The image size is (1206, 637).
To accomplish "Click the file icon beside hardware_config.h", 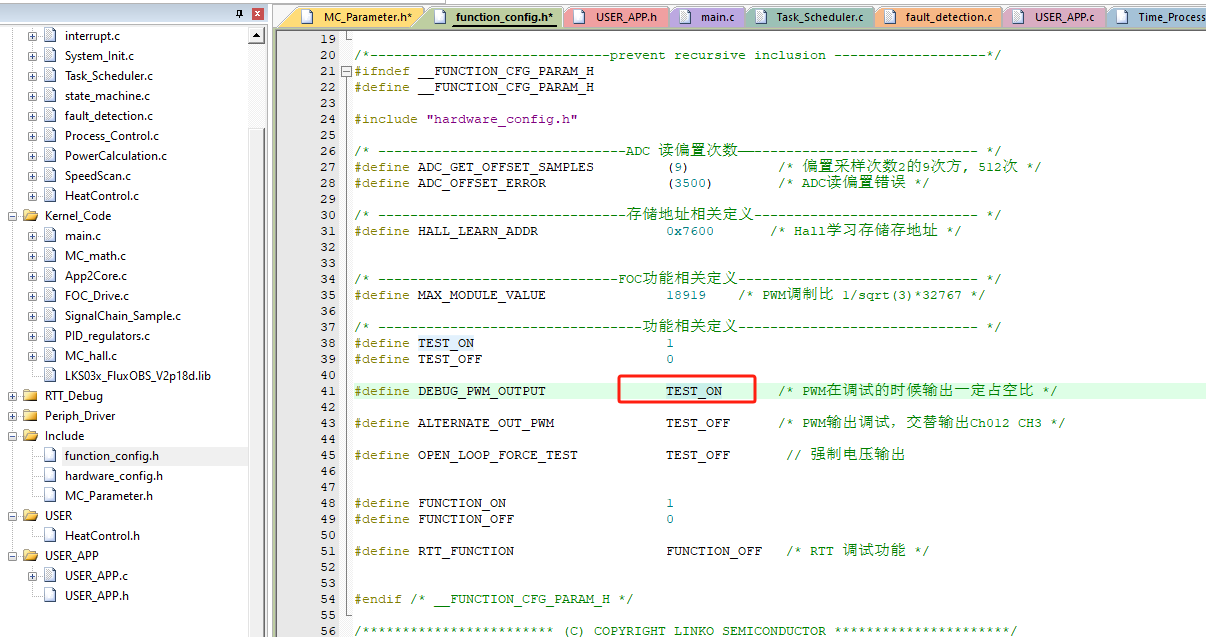I will [x=50, y=476].
